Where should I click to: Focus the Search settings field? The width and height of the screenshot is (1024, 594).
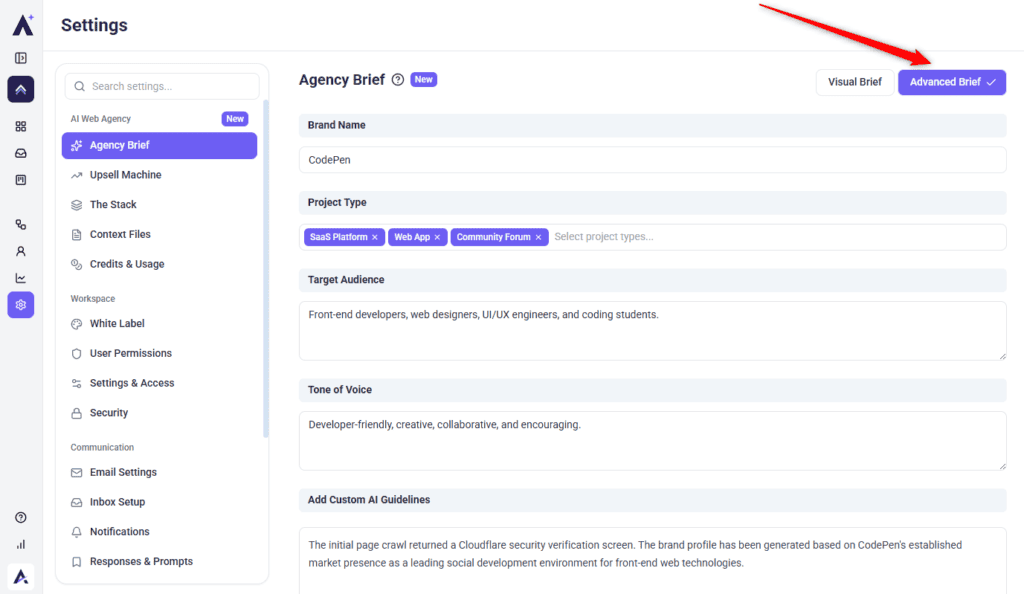(x=162, y=86)
